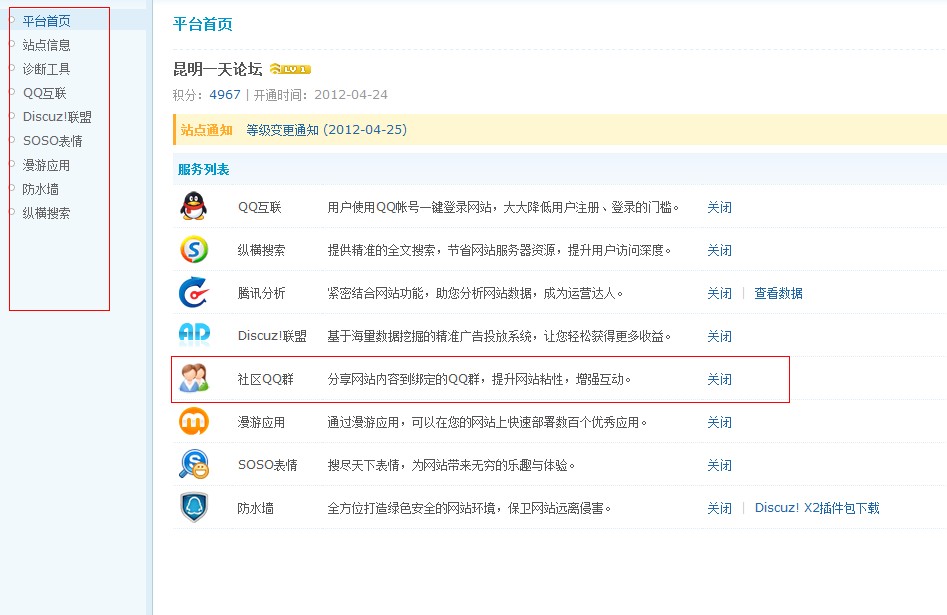Close the SOSO表情 service row
This screenshot has width=947, height=615.
tap(719, 465)
